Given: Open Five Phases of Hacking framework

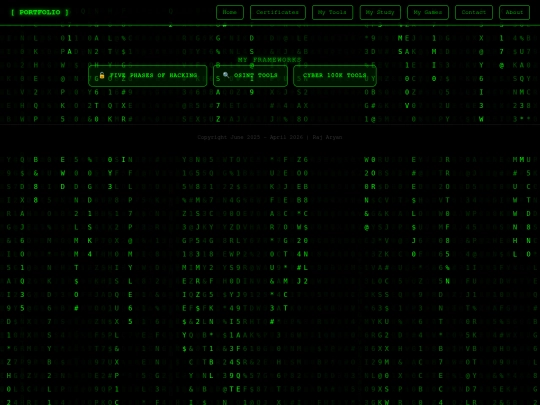Looking at the screenshot, I should (x=148, y=75).
